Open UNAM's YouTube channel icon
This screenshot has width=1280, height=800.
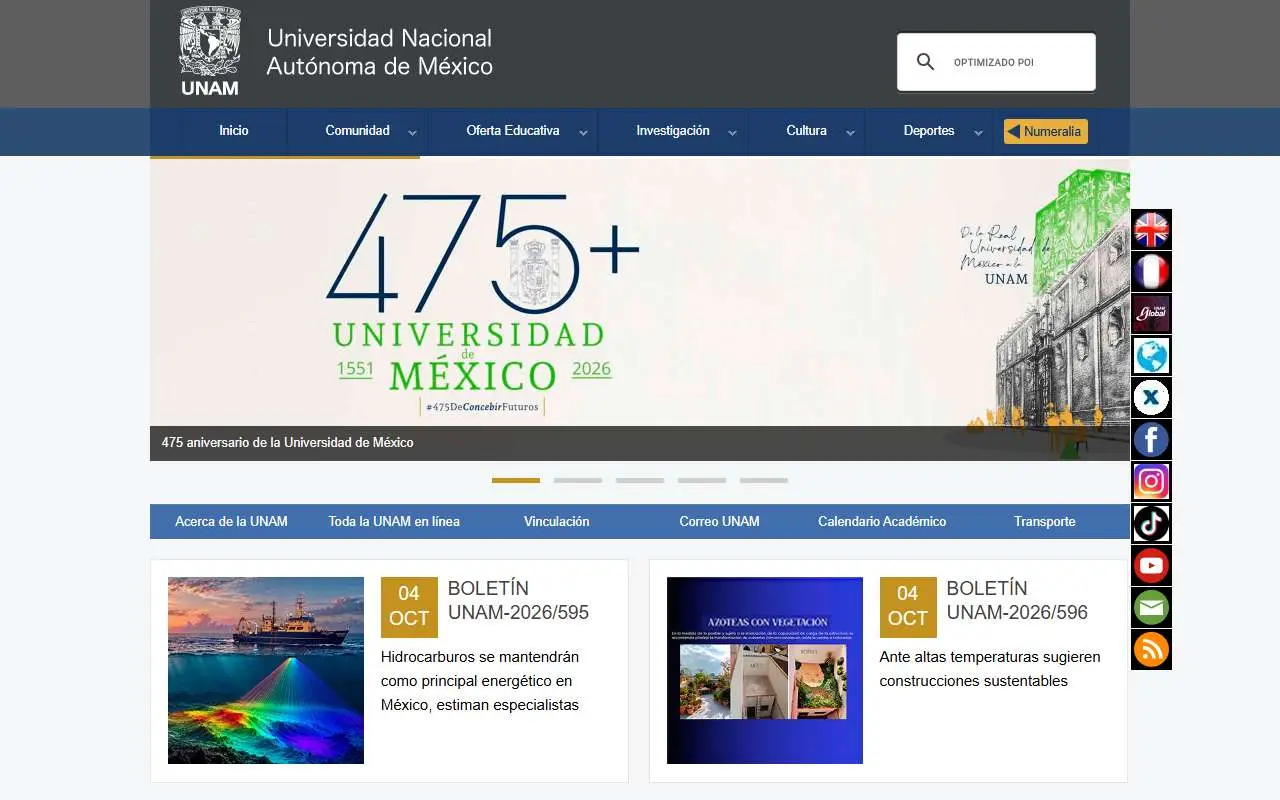1151,566
